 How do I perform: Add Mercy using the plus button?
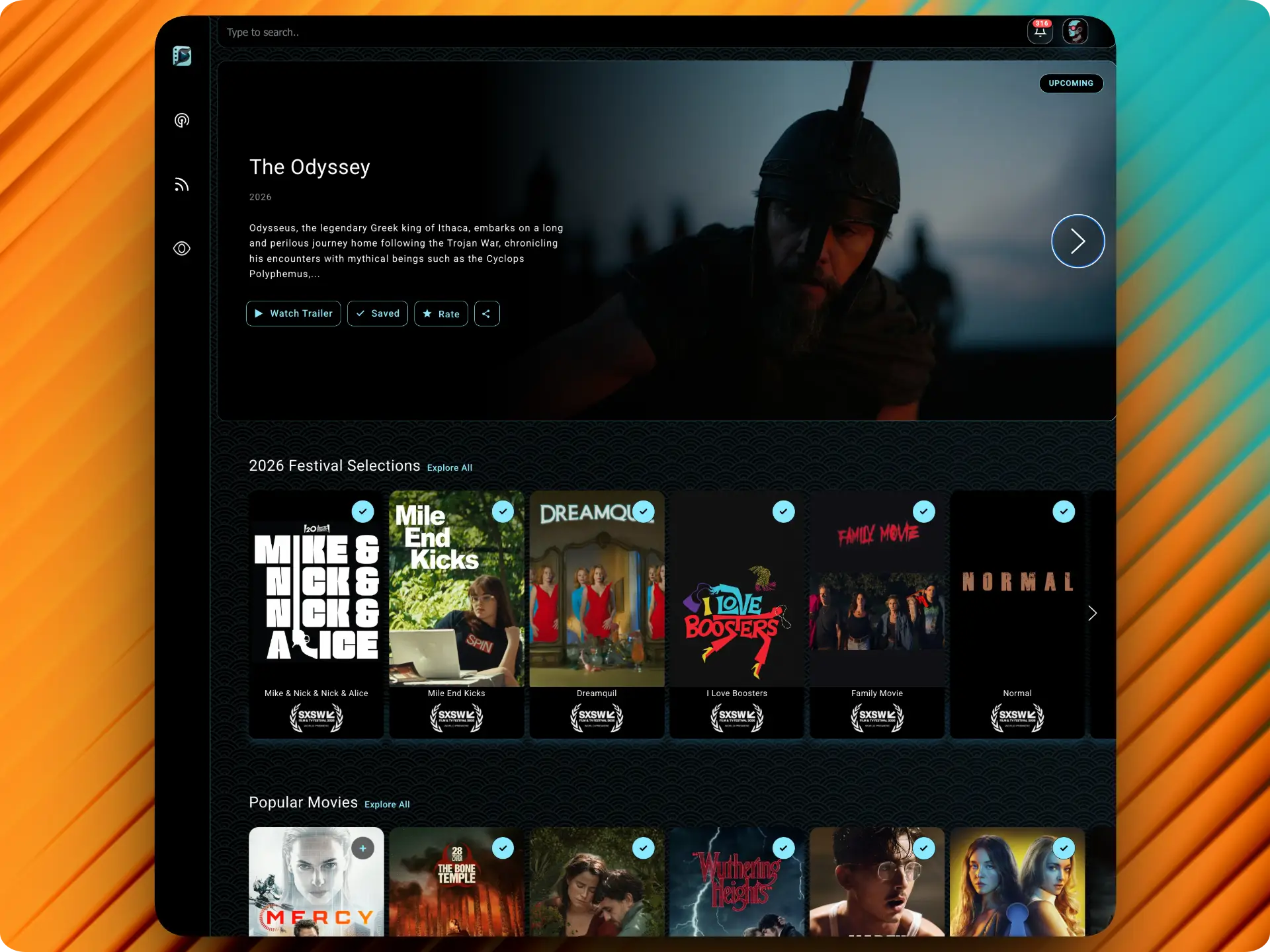[362, 848]
